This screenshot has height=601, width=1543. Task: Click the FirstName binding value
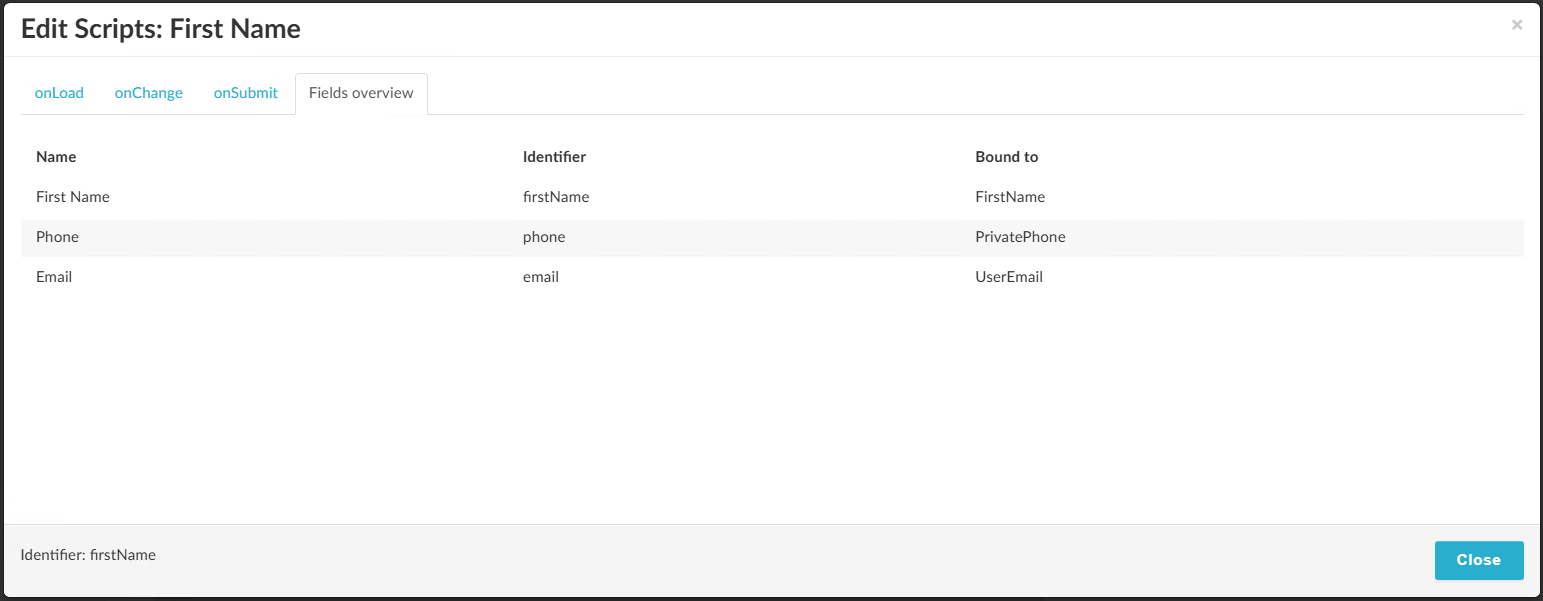click(x=1010, y=197)
